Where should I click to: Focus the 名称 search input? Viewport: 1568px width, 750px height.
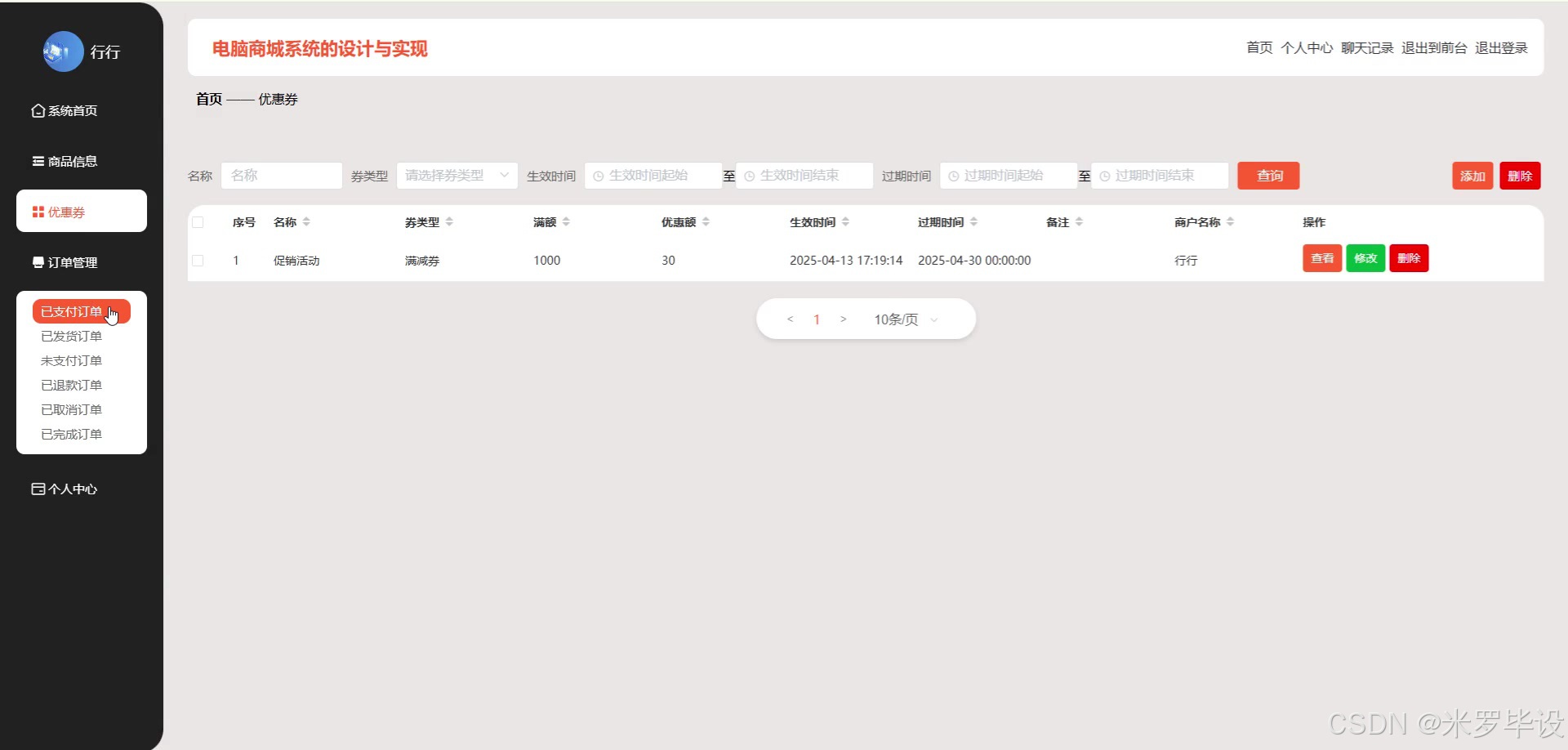[282, 176]
